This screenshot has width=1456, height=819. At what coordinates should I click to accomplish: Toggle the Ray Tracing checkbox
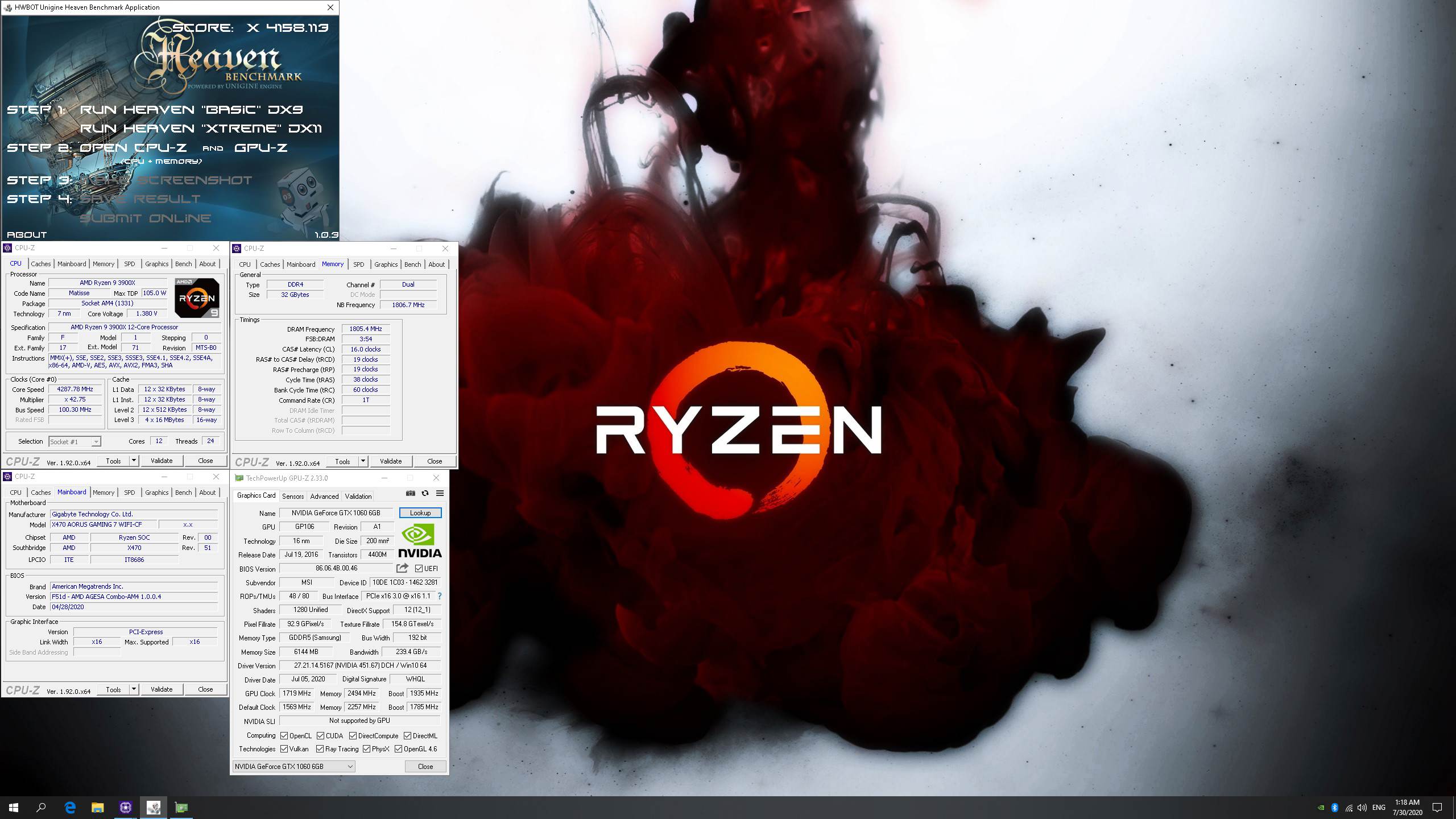pos(320,748)
